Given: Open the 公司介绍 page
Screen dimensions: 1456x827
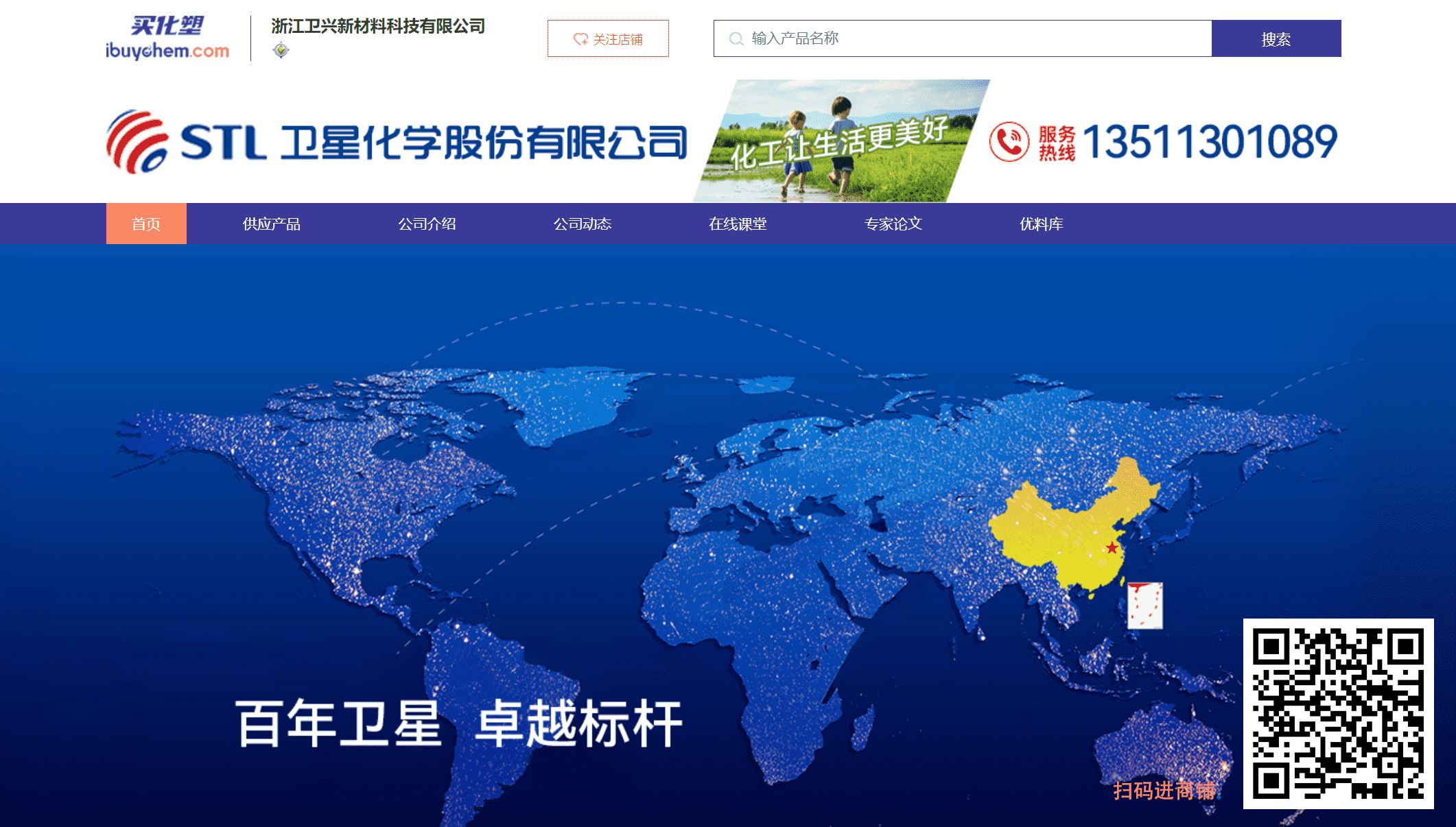Looking at the screenshot, I should [x=427, y=224].
